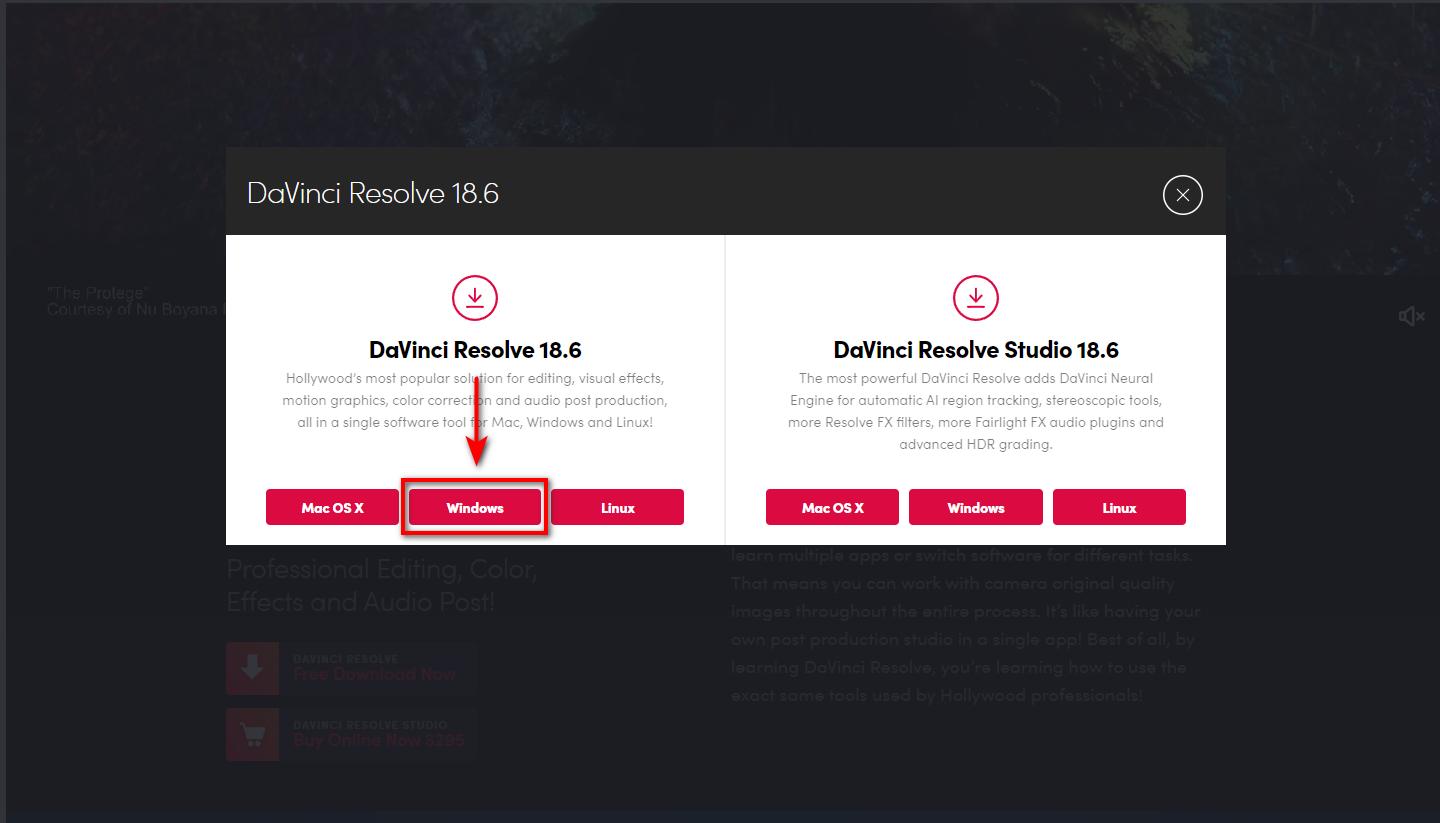Choose Mac OS X for DaVinci Resolve Studio 18.6
This screenshot has height=823, width=1440.
point(832,507)
